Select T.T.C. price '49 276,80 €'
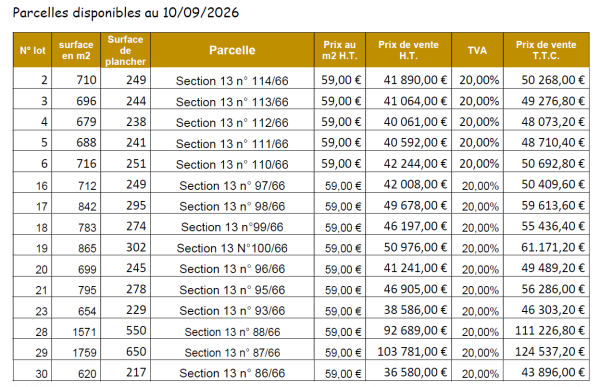The width and height of the screenshot is (600, 387). [x=553, y=101]
